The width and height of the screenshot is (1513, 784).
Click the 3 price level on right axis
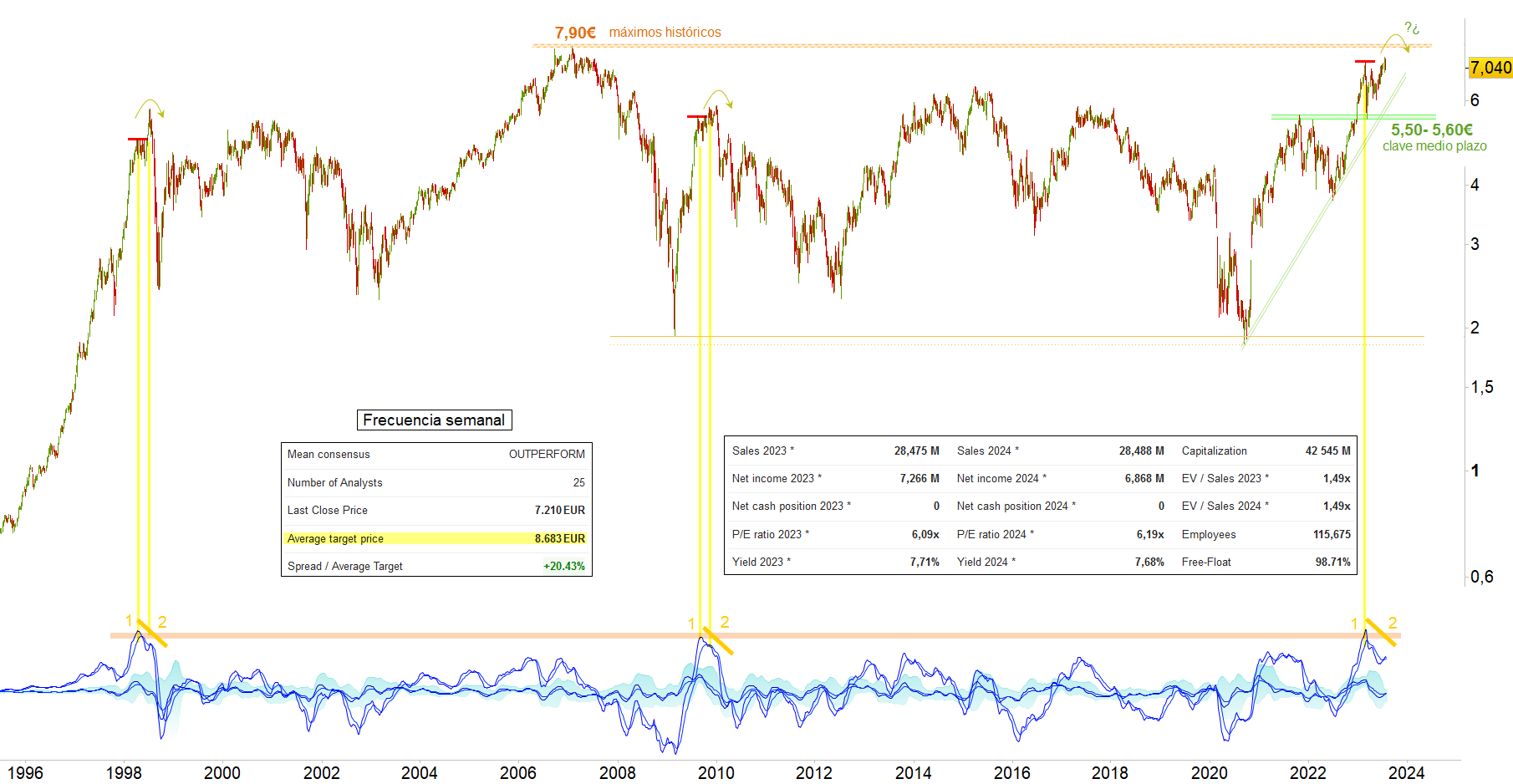[1475, 244]
